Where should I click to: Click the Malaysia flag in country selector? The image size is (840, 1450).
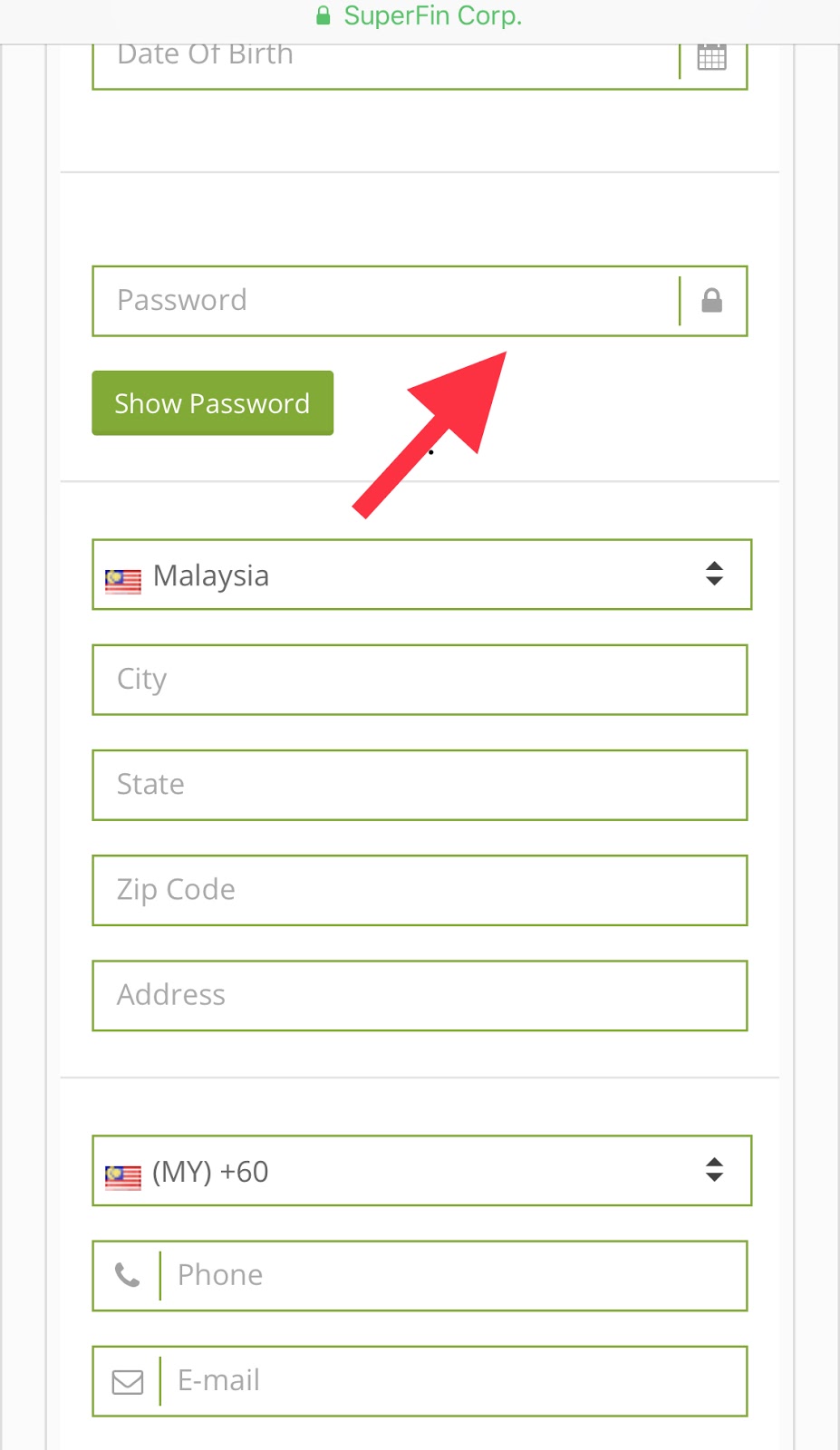pos(123,581)
